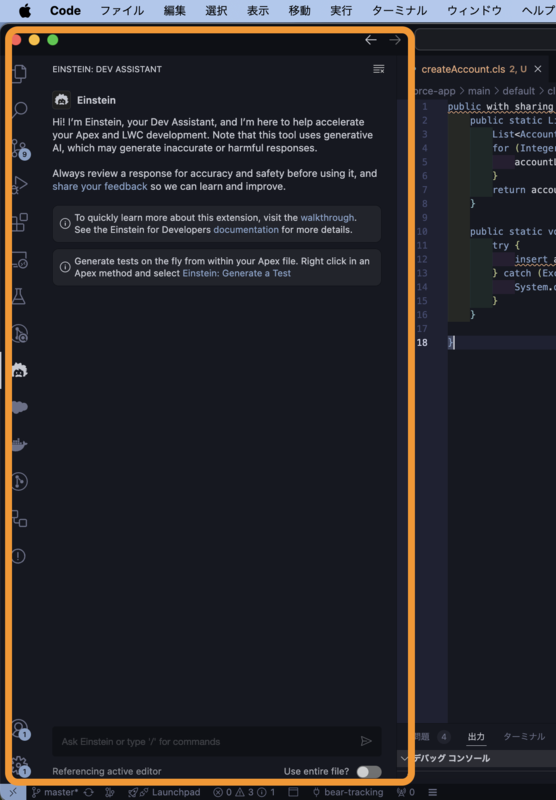Show errors and warnings in status bar
The width and height of the screenshot is (556, 800).
[244, 792]
